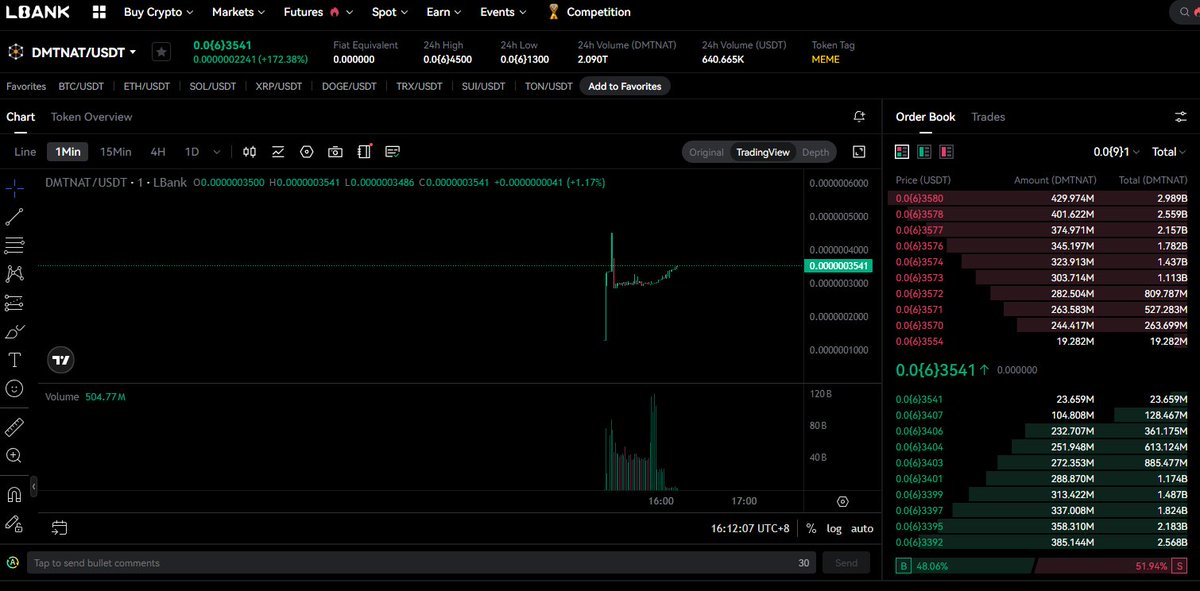Select the brush drawing tool
The width and height of the screenshot is (1200, 591).
click(14, 331)
